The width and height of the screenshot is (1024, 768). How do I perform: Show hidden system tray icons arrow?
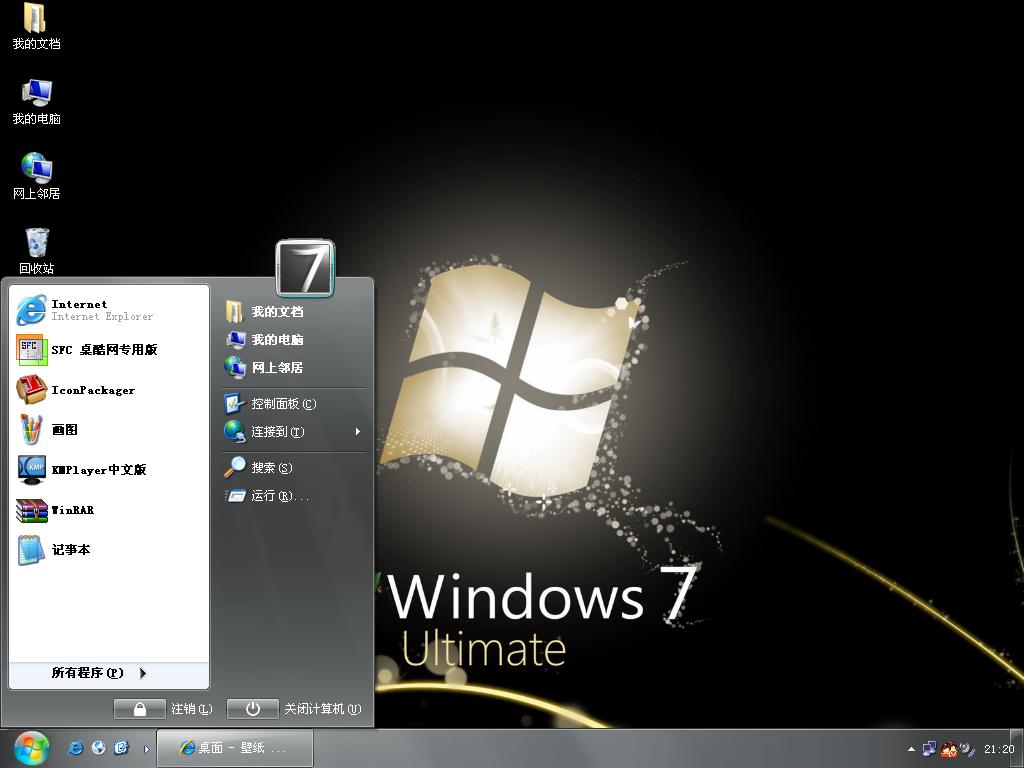pos(911,749)
